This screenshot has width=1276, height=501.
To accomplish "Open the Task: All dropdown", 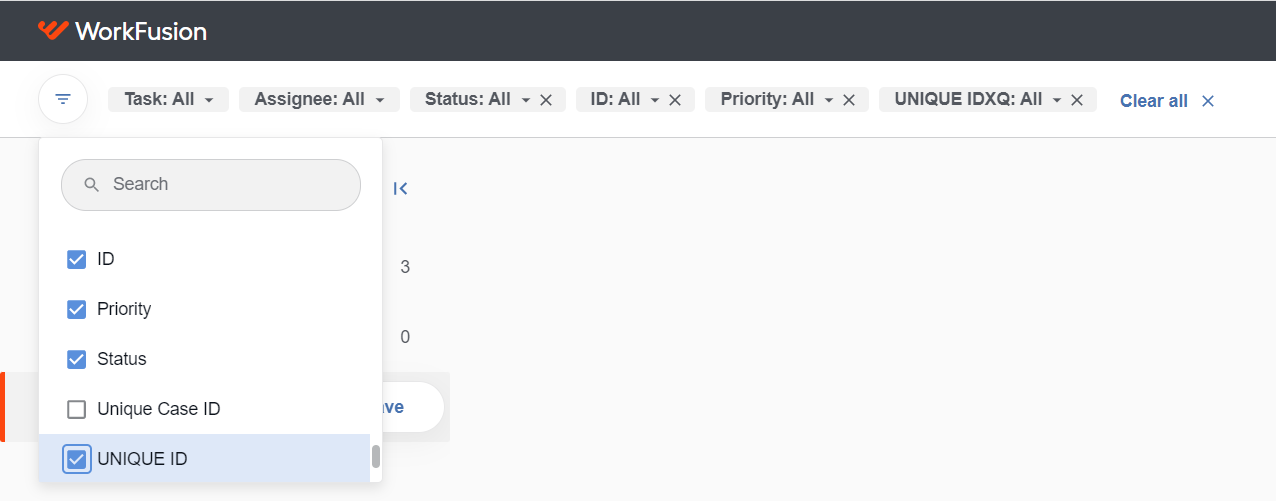I will pos(168,99).
